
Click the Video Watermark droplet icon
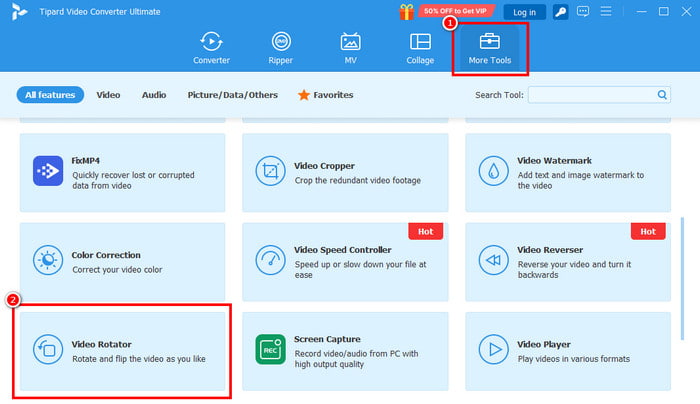click(493, 171)
